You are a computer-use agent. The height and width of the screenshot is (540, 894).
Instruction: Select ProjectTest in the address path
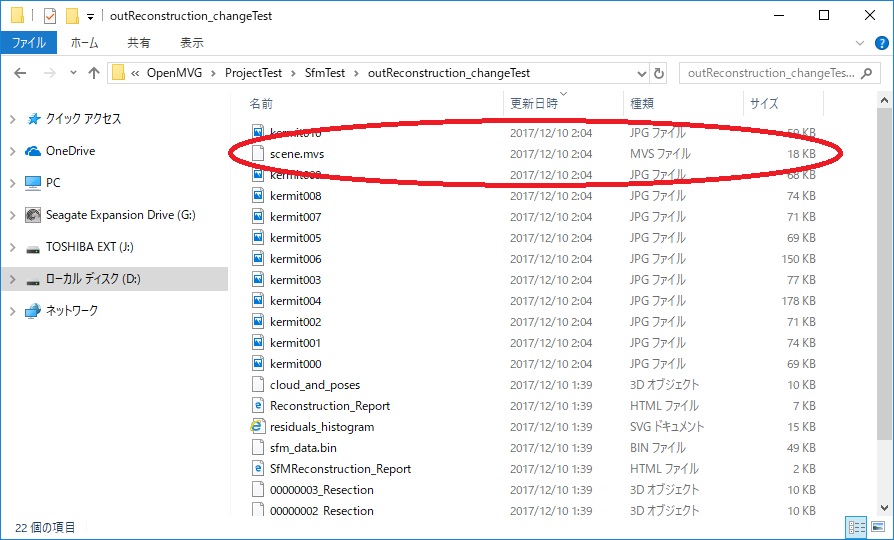point(253,73)
